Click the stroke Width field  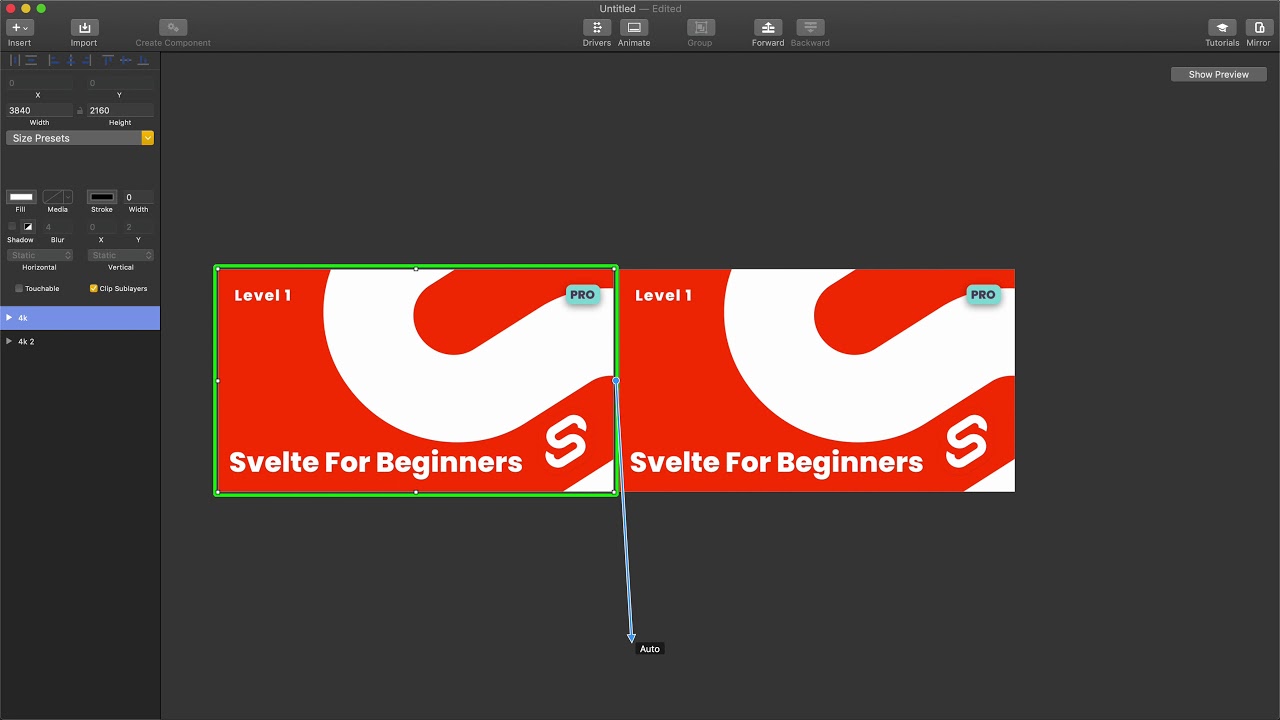pos(138,197)
